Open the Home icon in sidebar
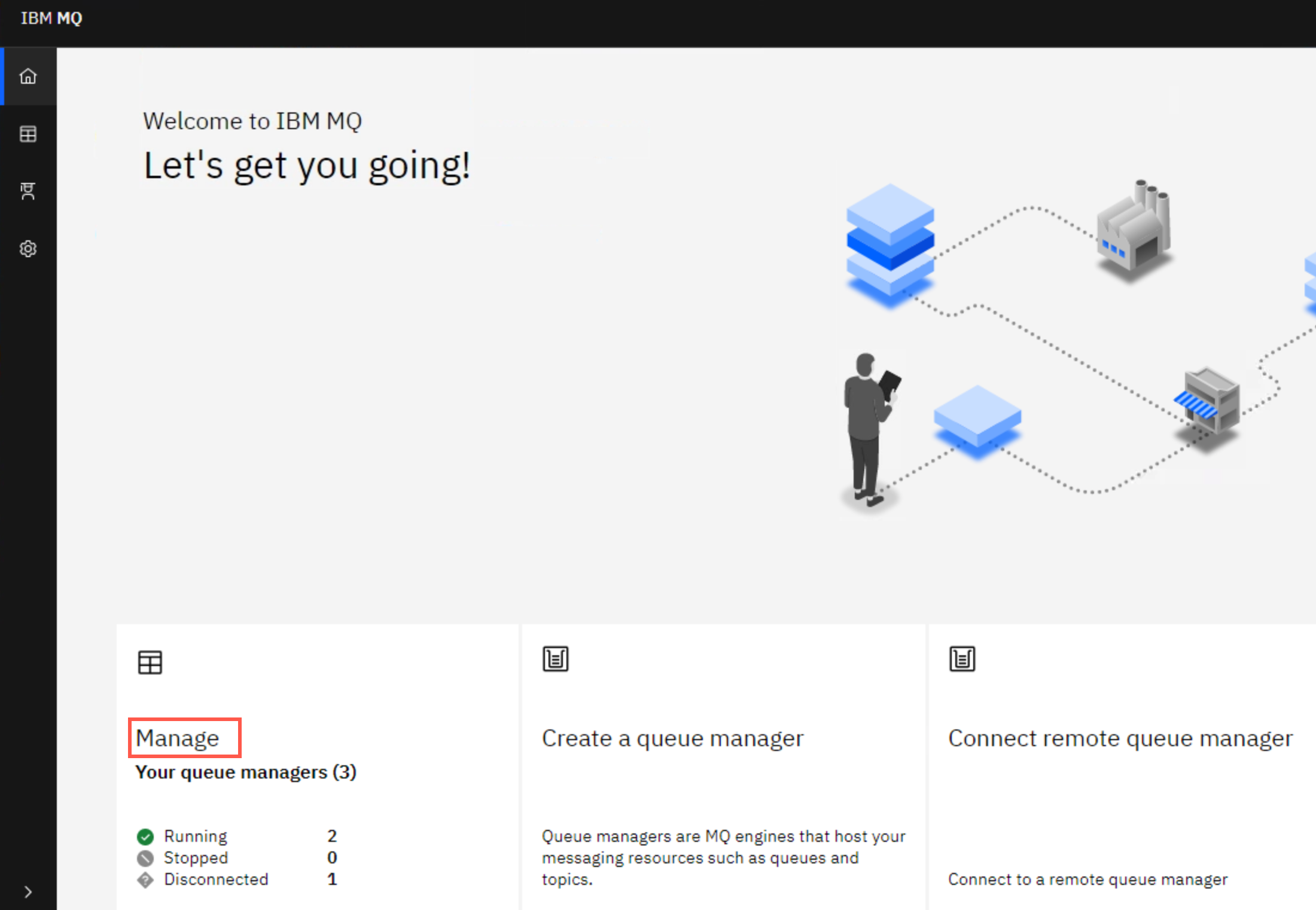The height and width of the screenshot is (910, 1316). [28, 77]
